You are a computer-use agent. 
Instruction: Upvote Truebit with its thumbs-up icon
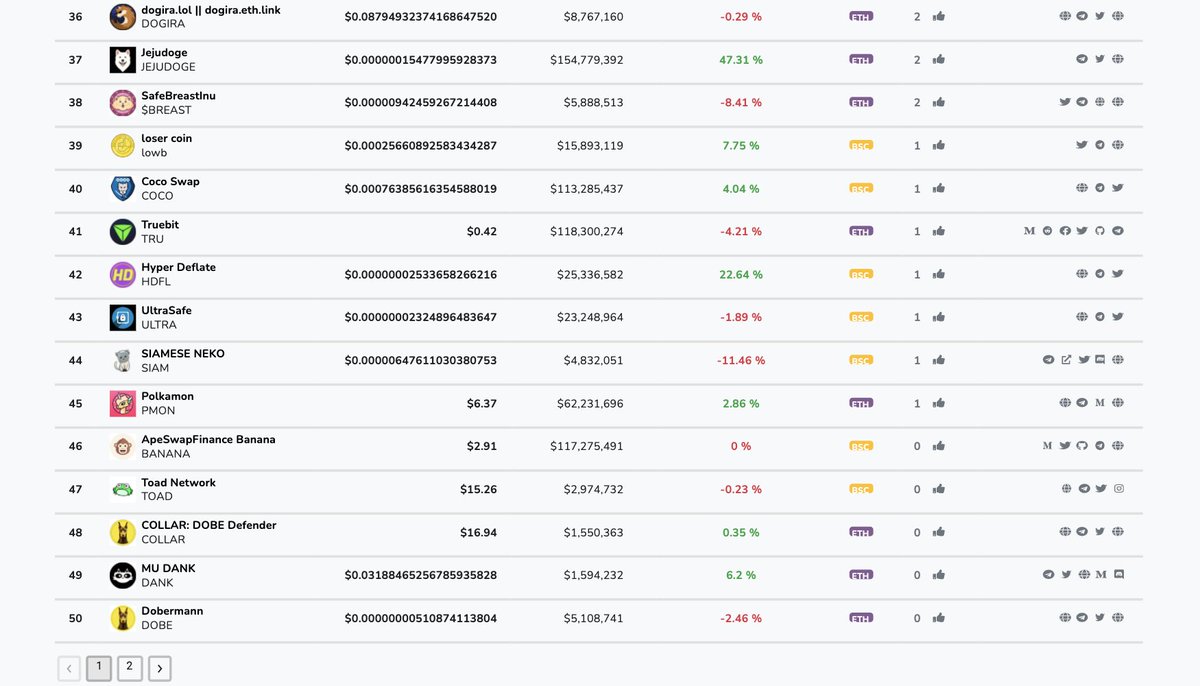click(x=938, y=231)
